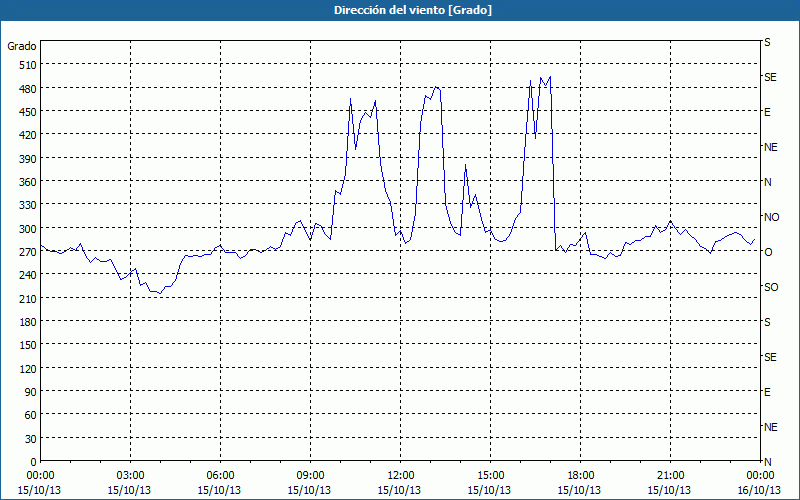This screenshot has width=800, height=500.
Task: Select the "06:00" time label on bottom axis
Action: [x=220, y=476]
